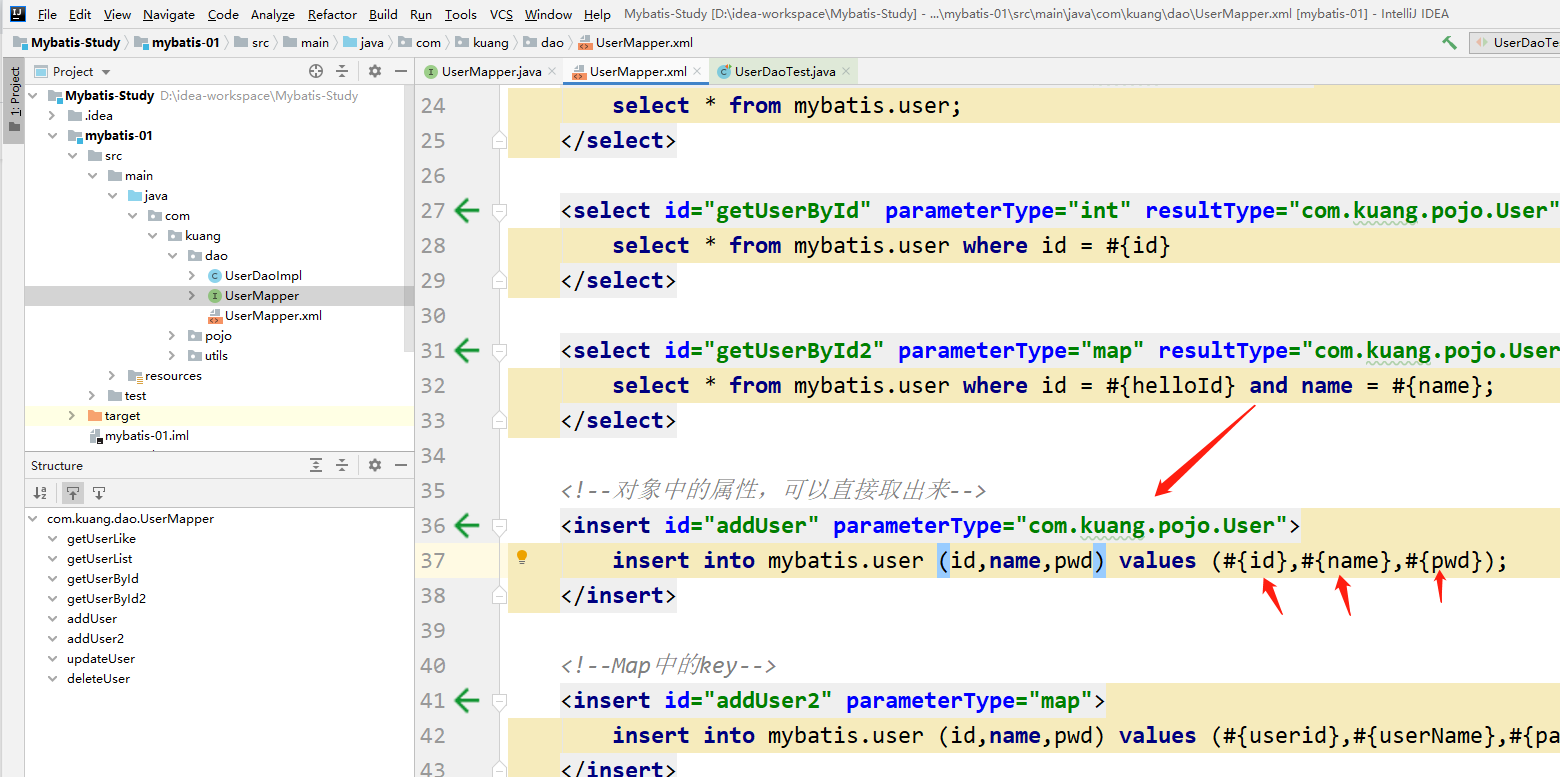Click the UserMapper.xml breadcrumb in navigation bar

636,42
